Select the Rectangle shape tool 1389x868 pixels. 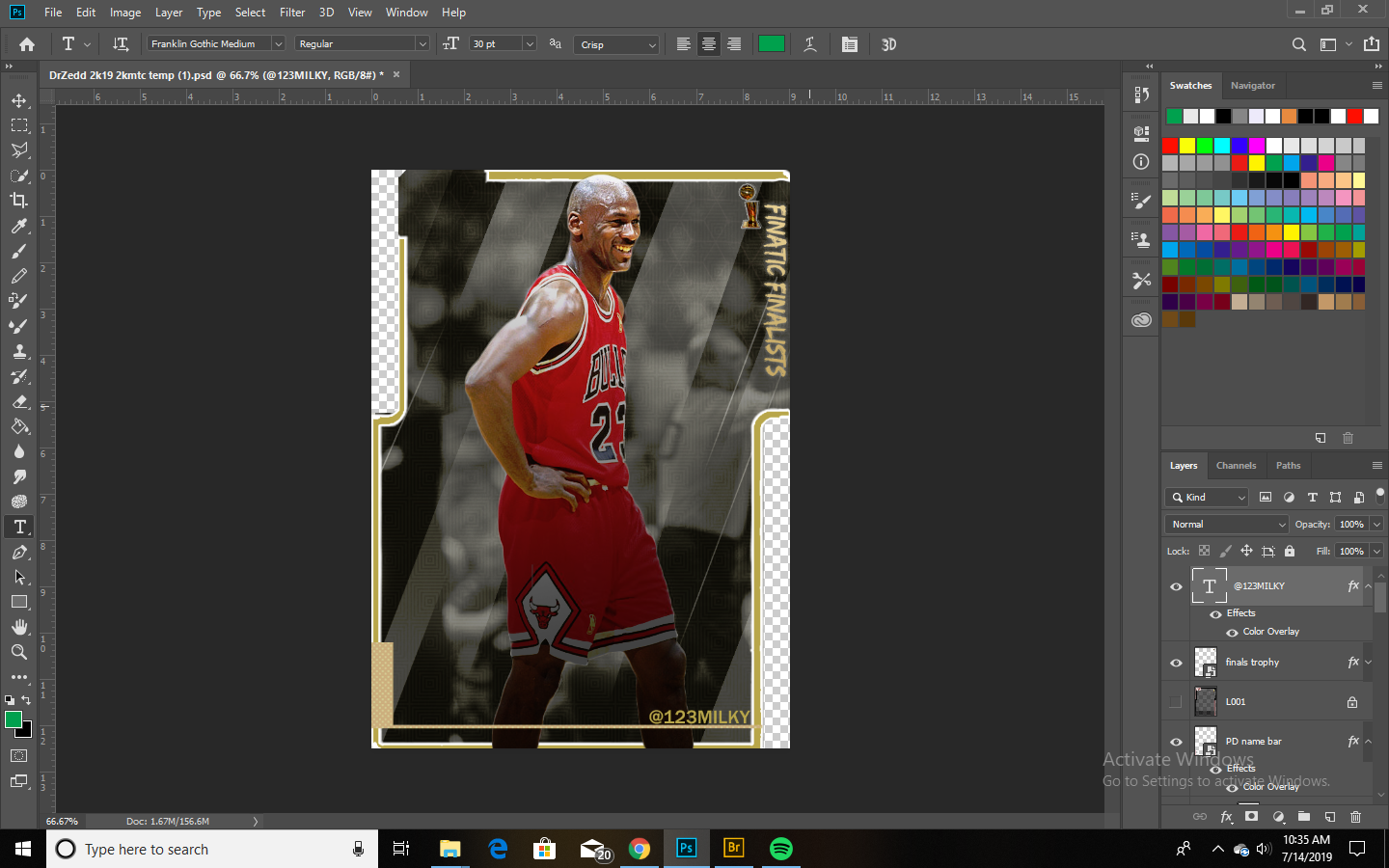pyautogui.click(x=19, y=602)
